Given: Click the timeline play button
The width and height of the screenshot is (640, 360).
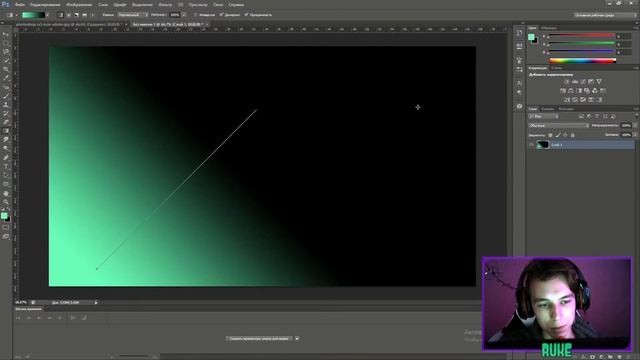Looking at the screenshot, I should [x=39, y=318].
